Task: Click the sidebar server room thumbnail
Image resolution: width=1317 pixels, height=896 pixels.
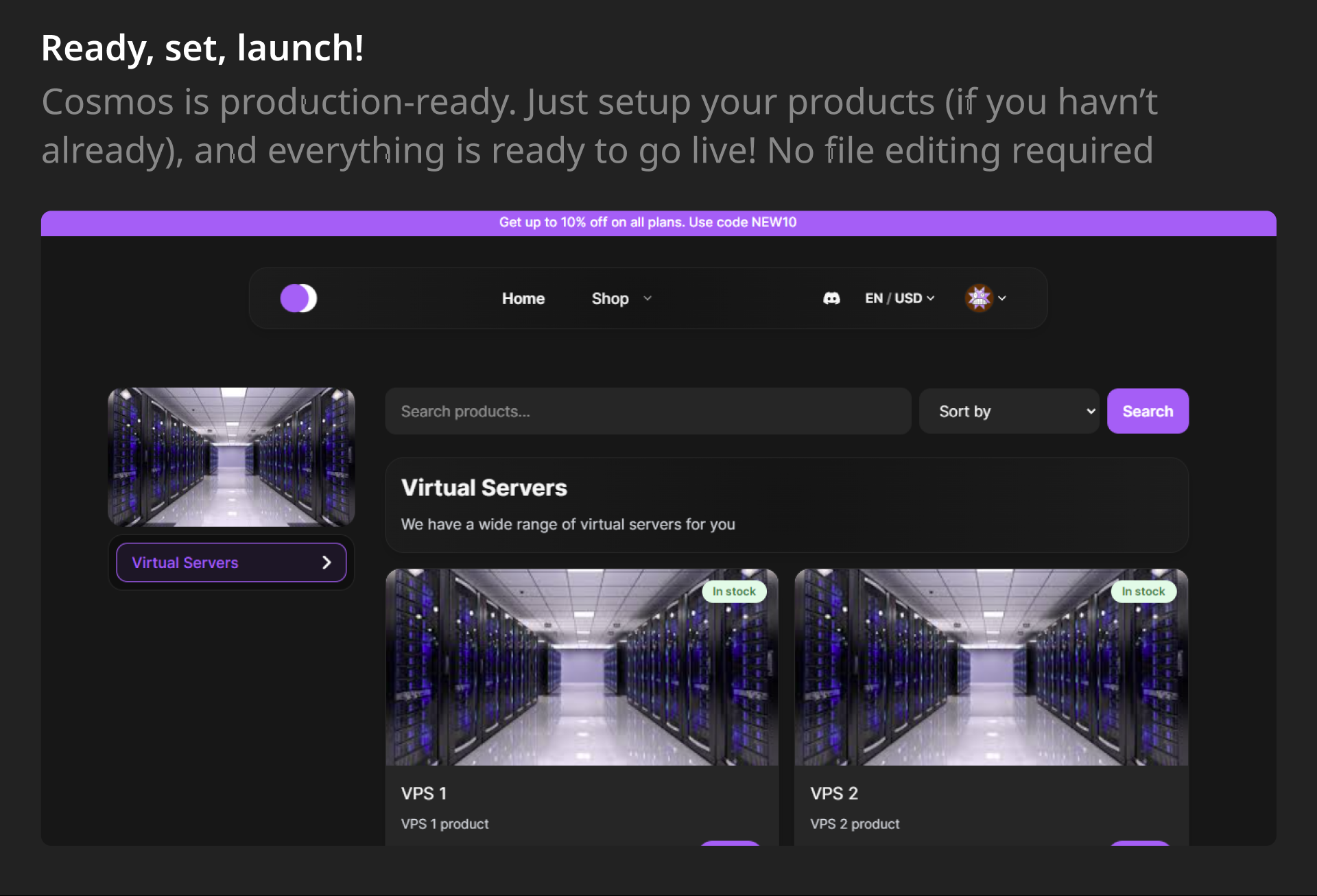Action: 231,457
